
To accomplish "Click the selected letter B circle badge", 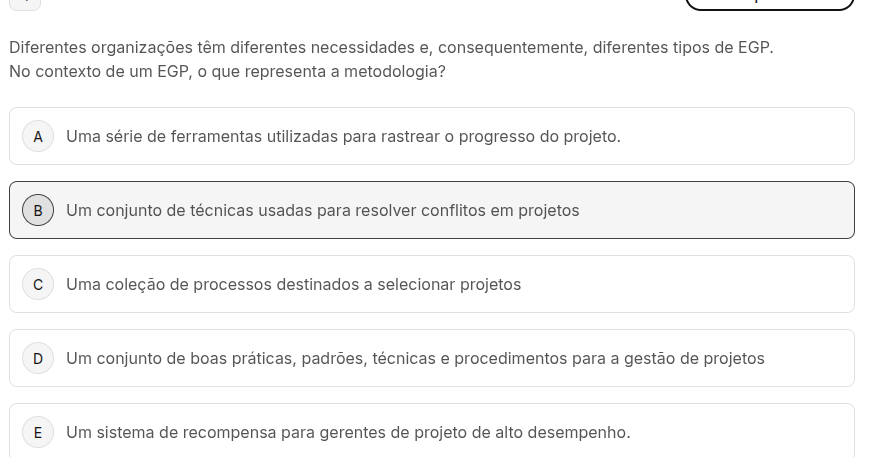I will pos(38,210).
